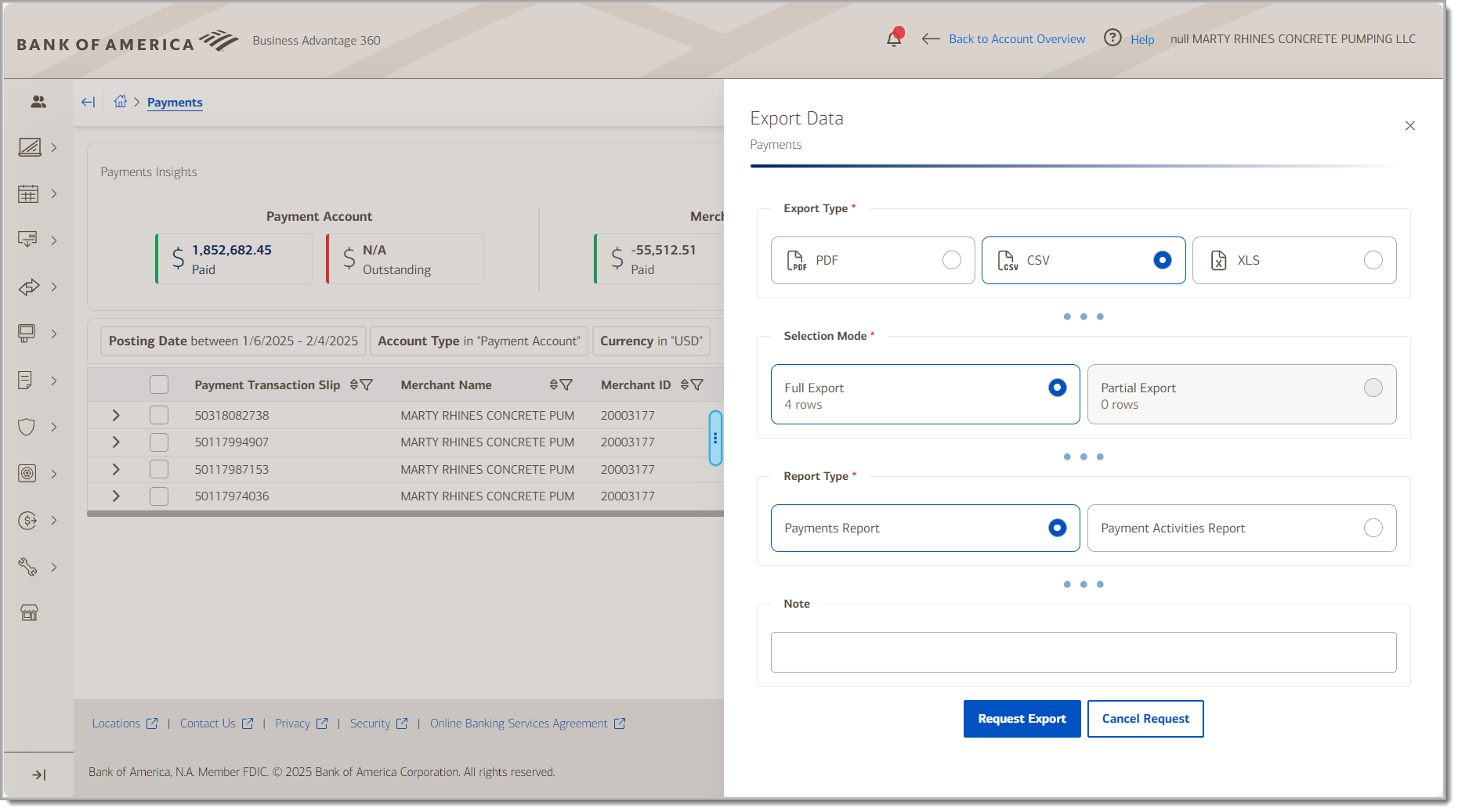
Task: Open the chart analytics sidebar icon
Action: 29,147
